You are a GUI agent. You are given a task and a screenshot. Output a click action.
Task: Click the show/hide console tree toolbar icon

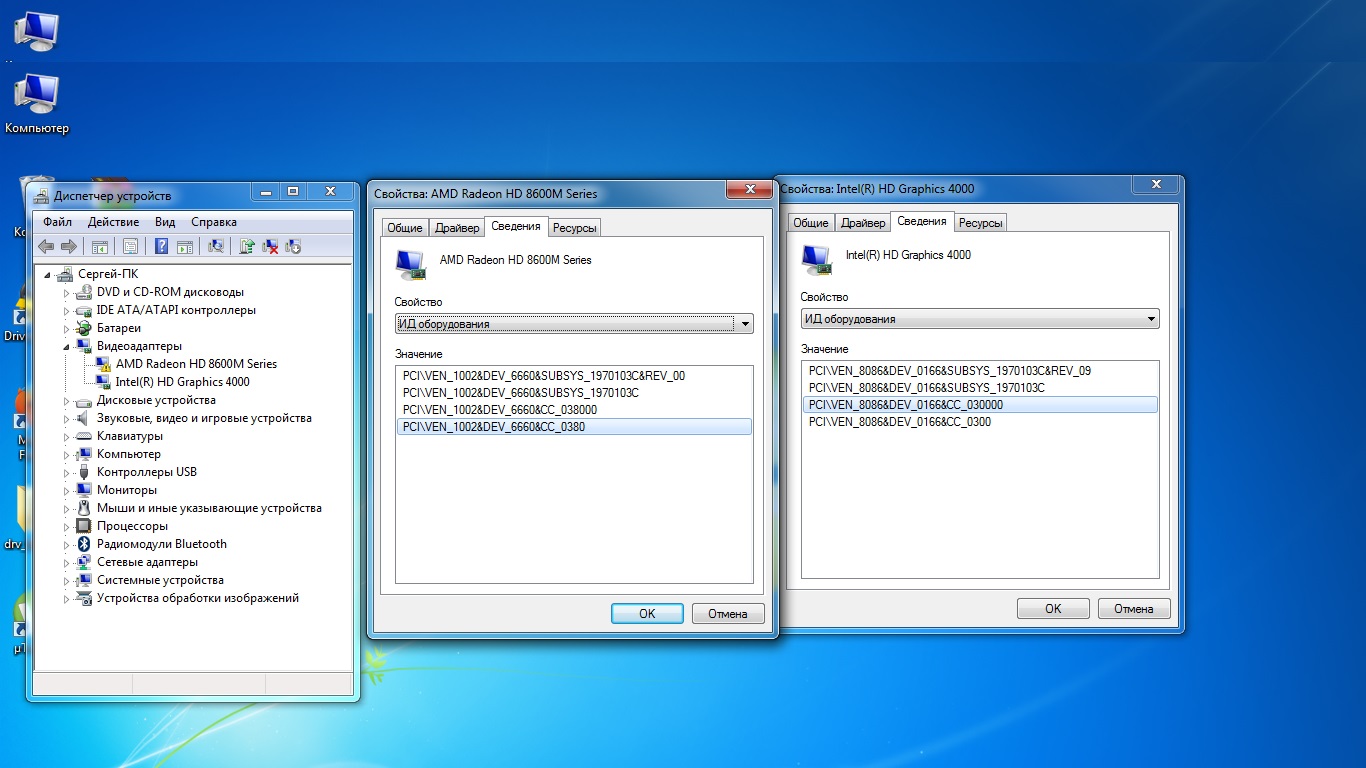coord(100,246)
